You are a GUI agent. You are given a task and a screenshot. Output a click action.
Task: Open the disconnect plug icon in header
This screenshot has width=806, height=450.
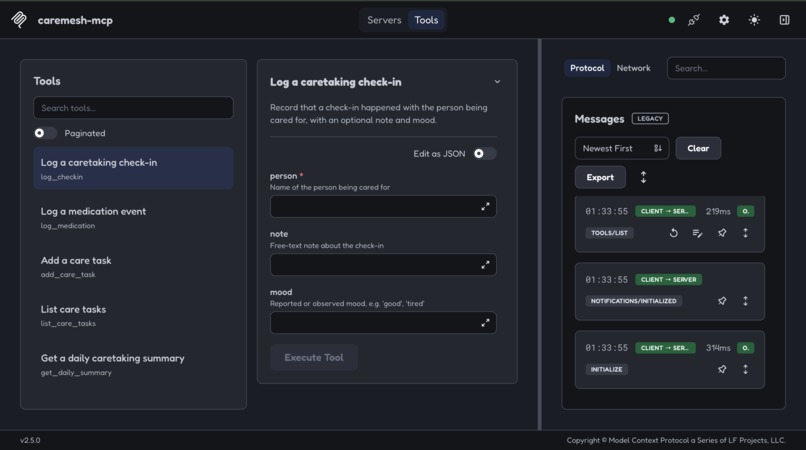click(693, 20)
